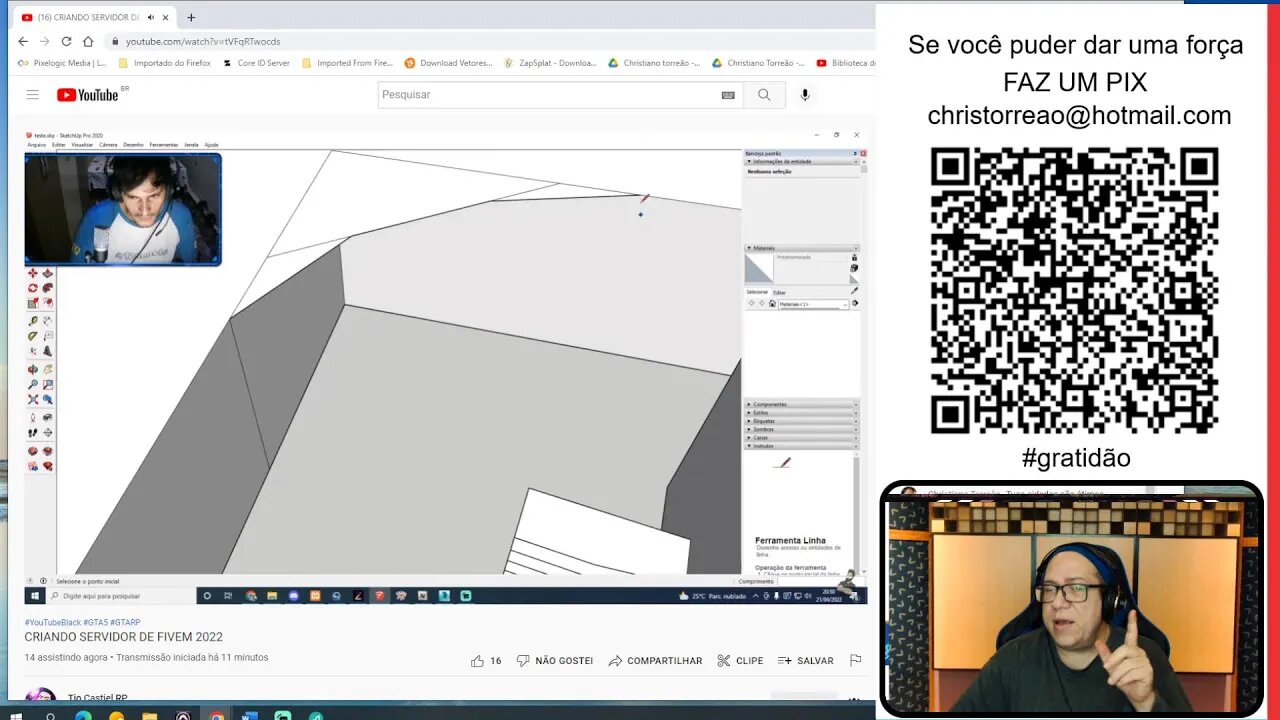The image size is (1280, 720).
Task: Open the Ferramentas menu in SketchUp
Action: pyautogui.click(x=164, y=145)
